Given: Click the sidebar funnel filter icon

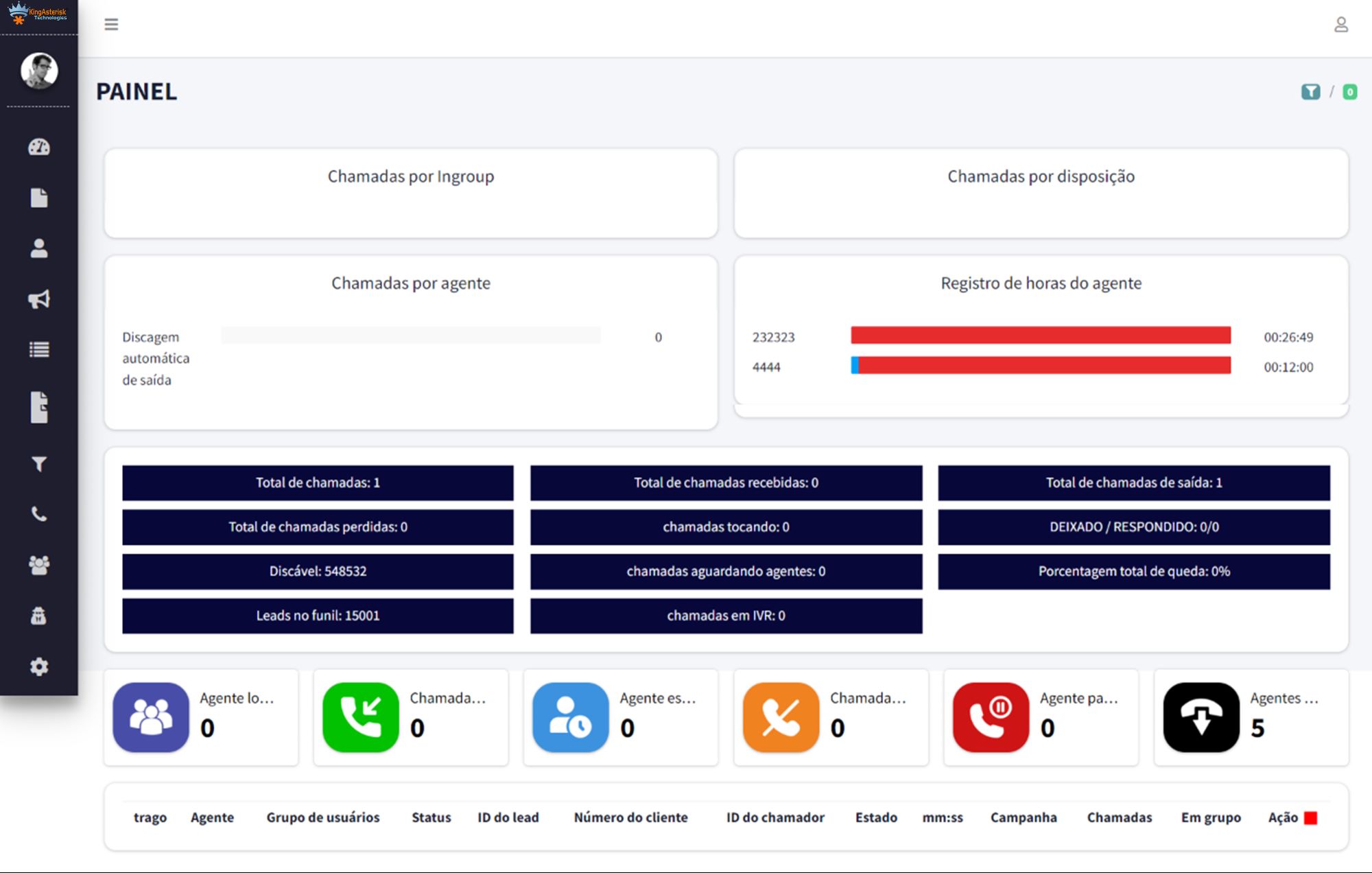Looking at the screenshot, I should pos(39,465).
